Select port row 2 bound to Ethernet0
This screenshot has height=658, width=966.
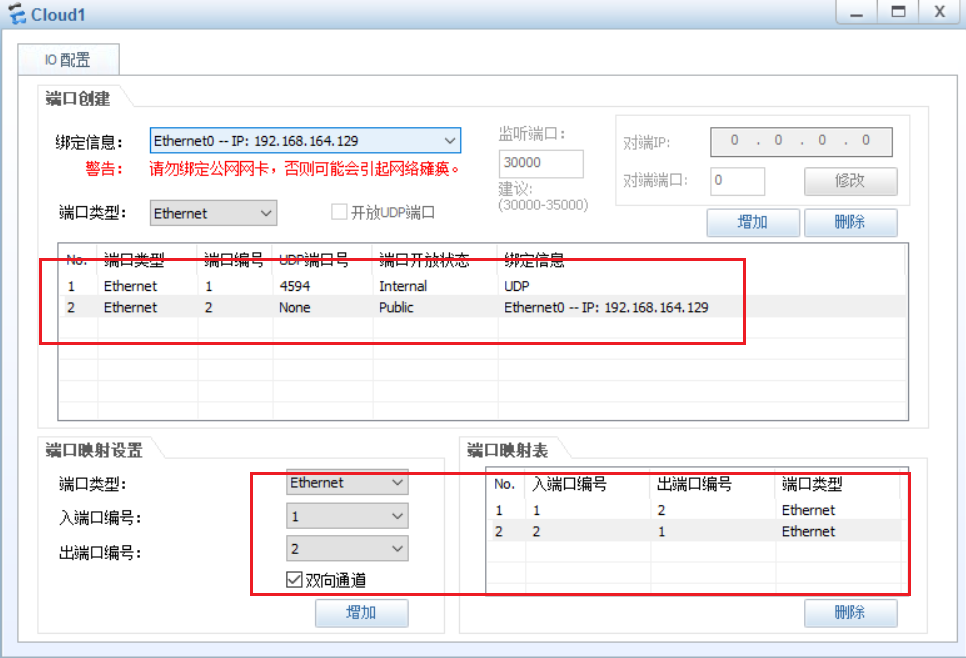(x=400, y=308)
